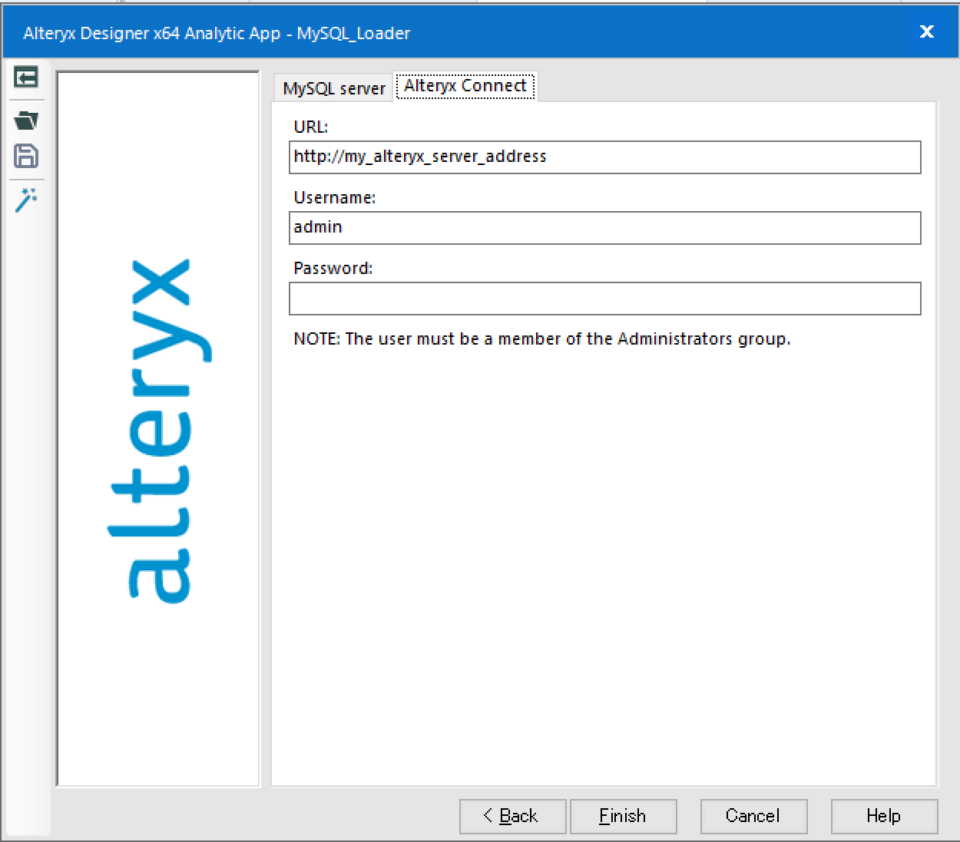960x842 pixels.
Task: Click the alteryx logo image panel
Action: coord(158,429)
